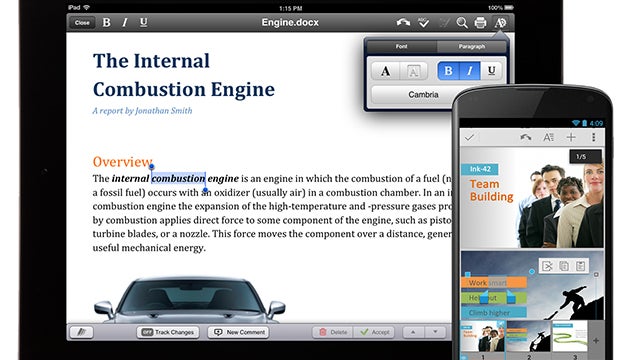Tap the iPad battery indicator
640x360 pixels.
point(509,8)
